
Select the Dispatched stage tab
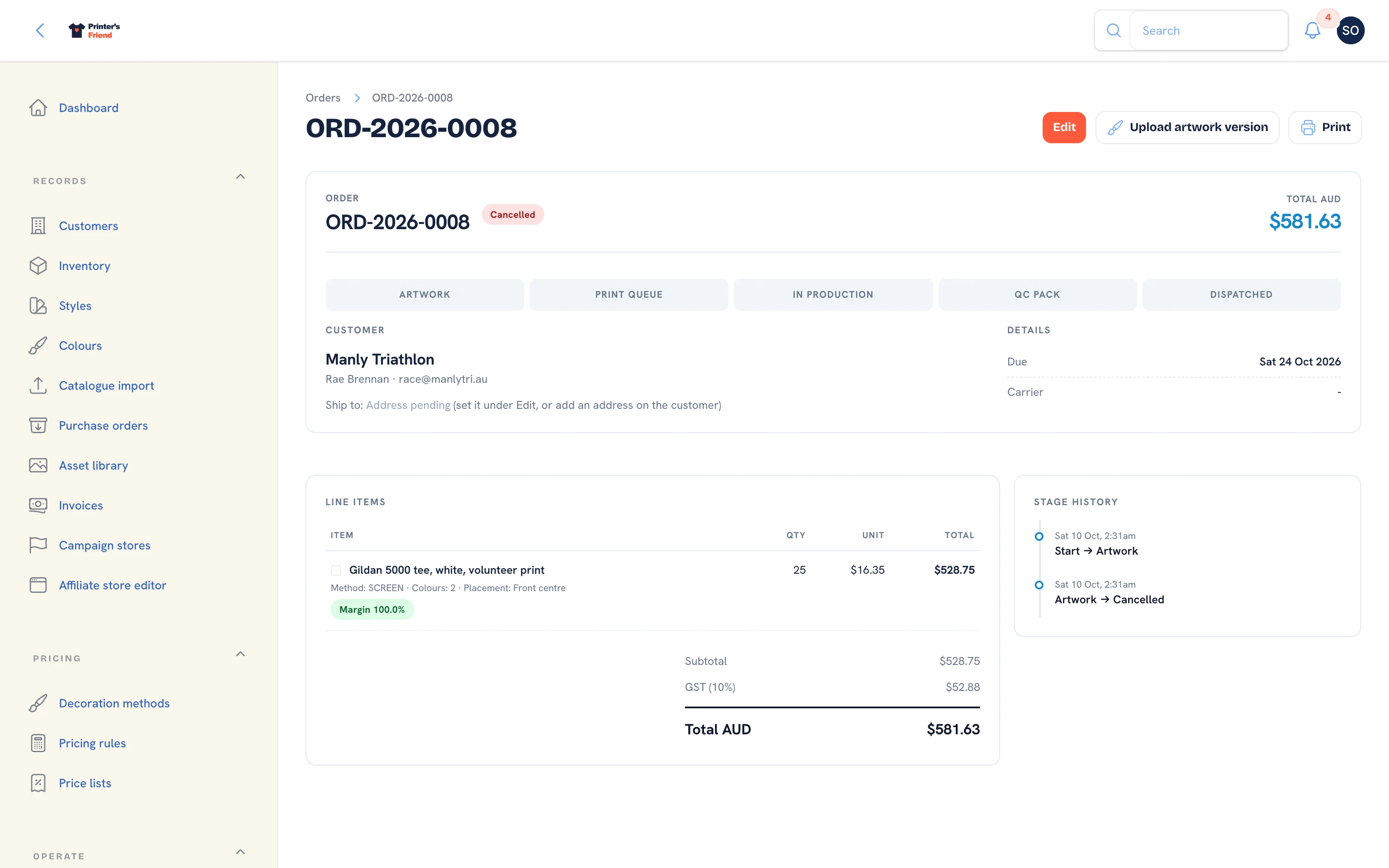tap(1241, 295)
